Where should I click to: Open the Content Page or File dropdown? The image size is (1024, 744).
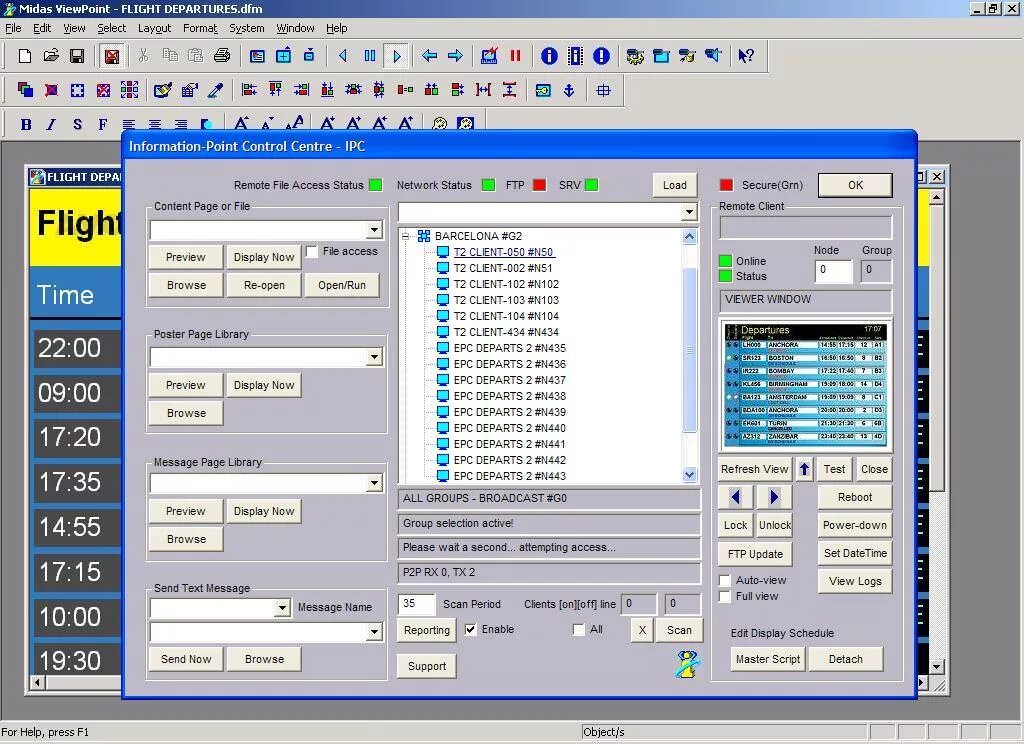point(374,230)
